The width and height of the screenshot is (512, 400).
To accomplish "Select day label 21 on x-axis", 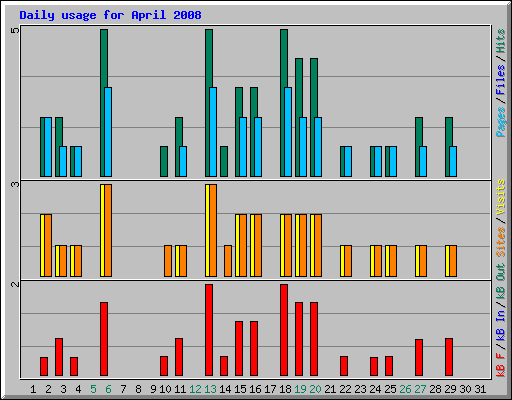I will (330, 389).
